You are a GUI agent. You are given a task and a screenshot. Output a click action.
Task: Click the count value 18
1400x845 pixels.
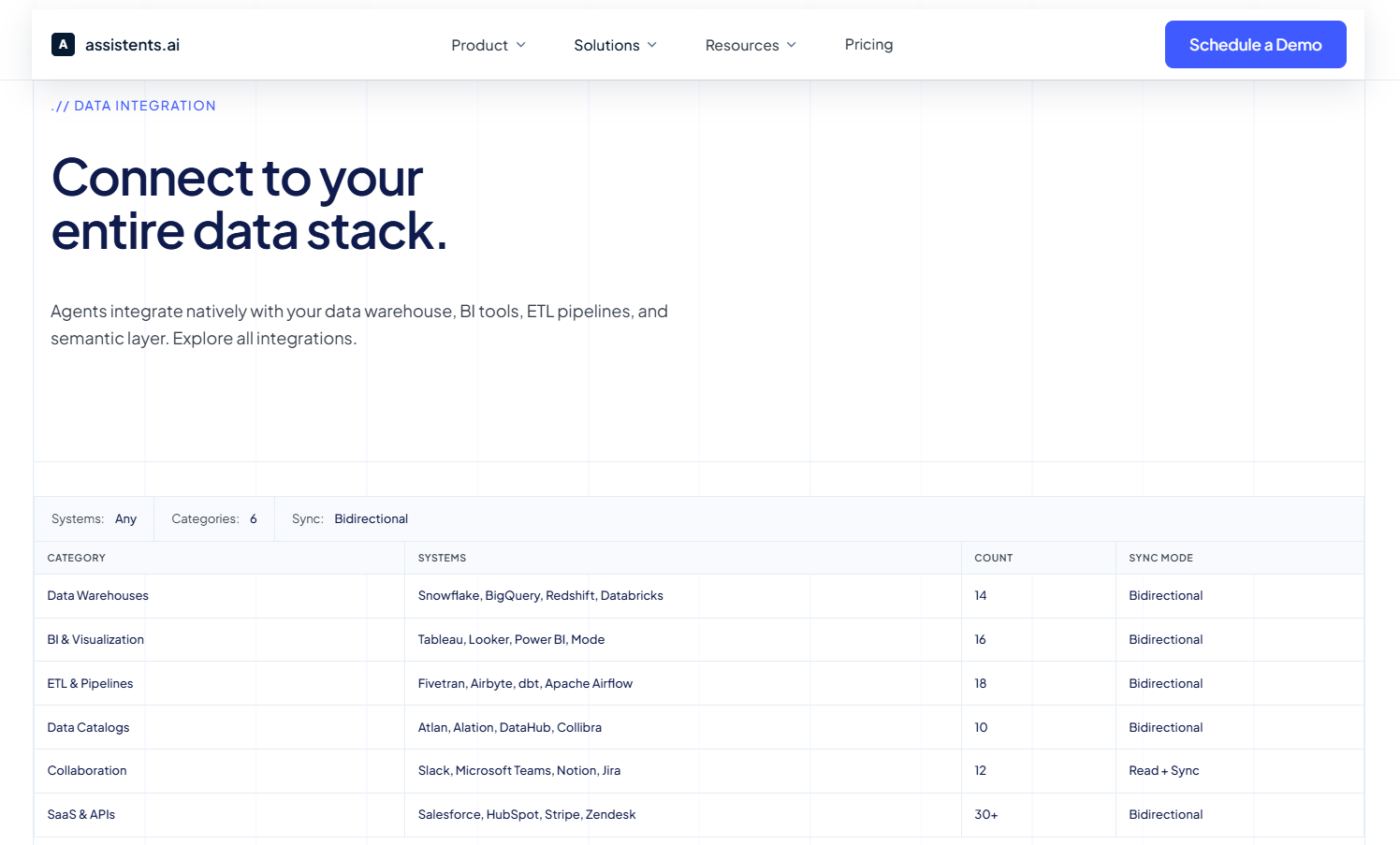pyautogui.click(x=981, y=683)
